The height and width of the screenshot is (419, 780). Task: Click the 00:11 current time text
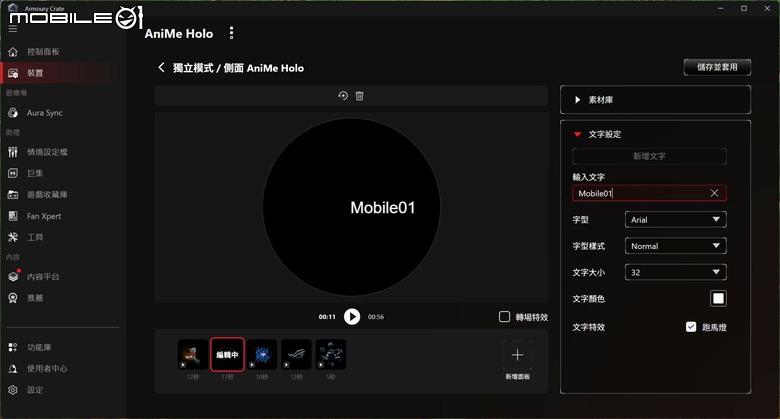pyautogui.click(x=327, y=316)
